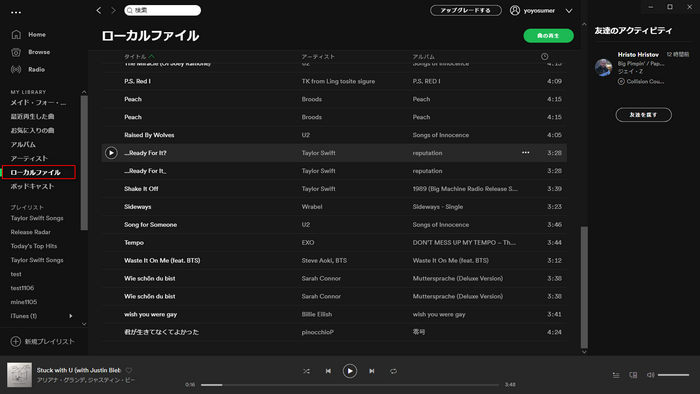This screenshot has height=394, width=700.
Task: Select the Sideways track
Action: pyautogui.click(x=334, y=207)
